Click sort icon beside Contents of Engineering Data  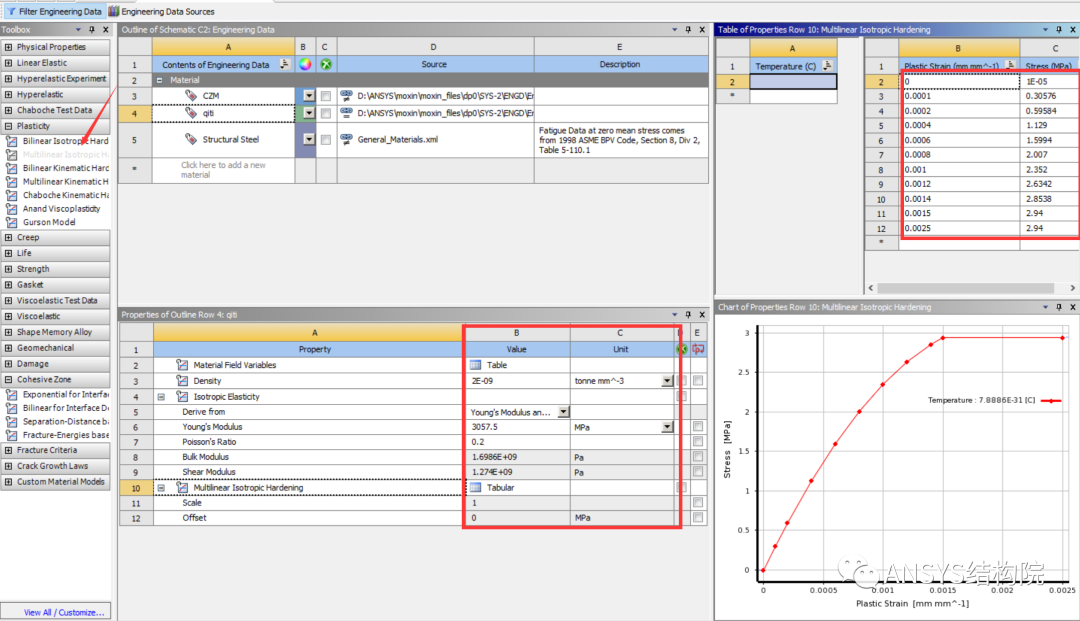tap(284, 64)
